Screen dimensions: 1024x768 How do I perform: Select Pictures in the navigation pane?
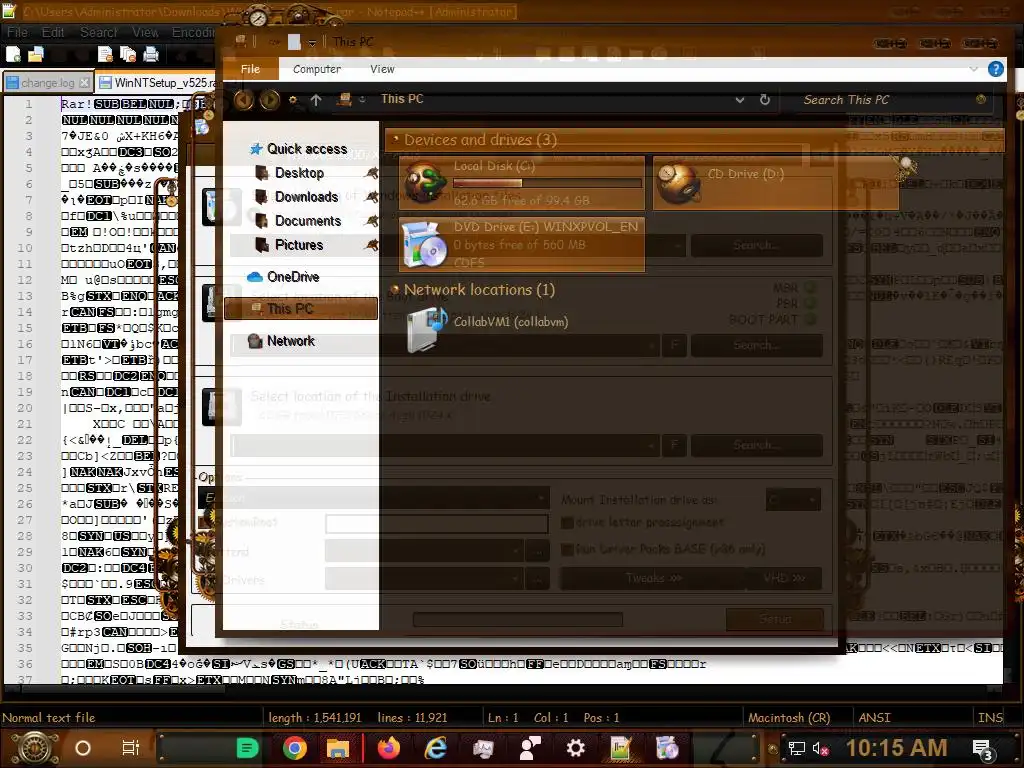[298, 245]
